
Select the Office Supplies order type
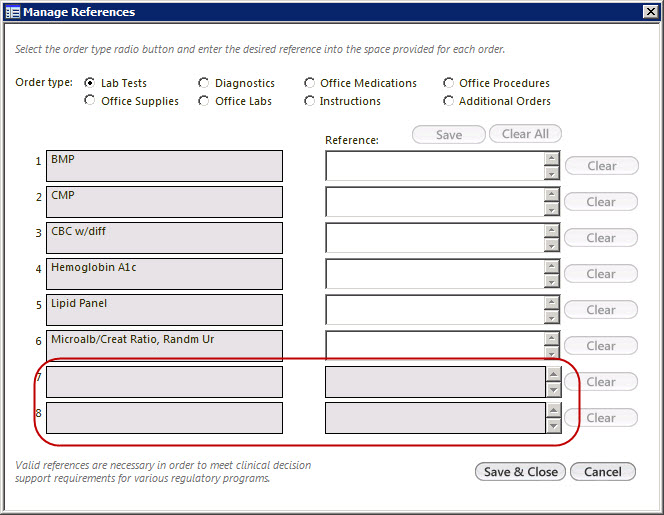pyautogui.click(x=89, y=100)
